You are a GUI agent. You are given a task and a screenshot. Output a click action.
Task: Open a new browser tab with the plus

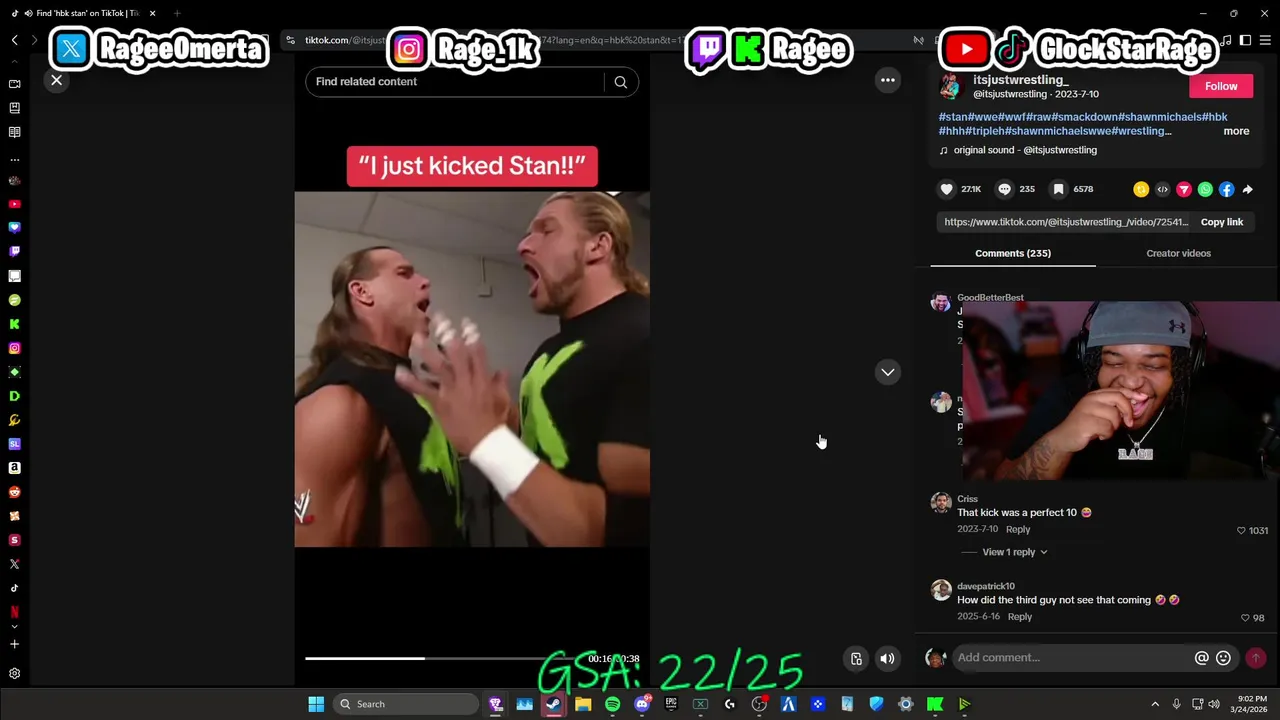click(177, 13)
